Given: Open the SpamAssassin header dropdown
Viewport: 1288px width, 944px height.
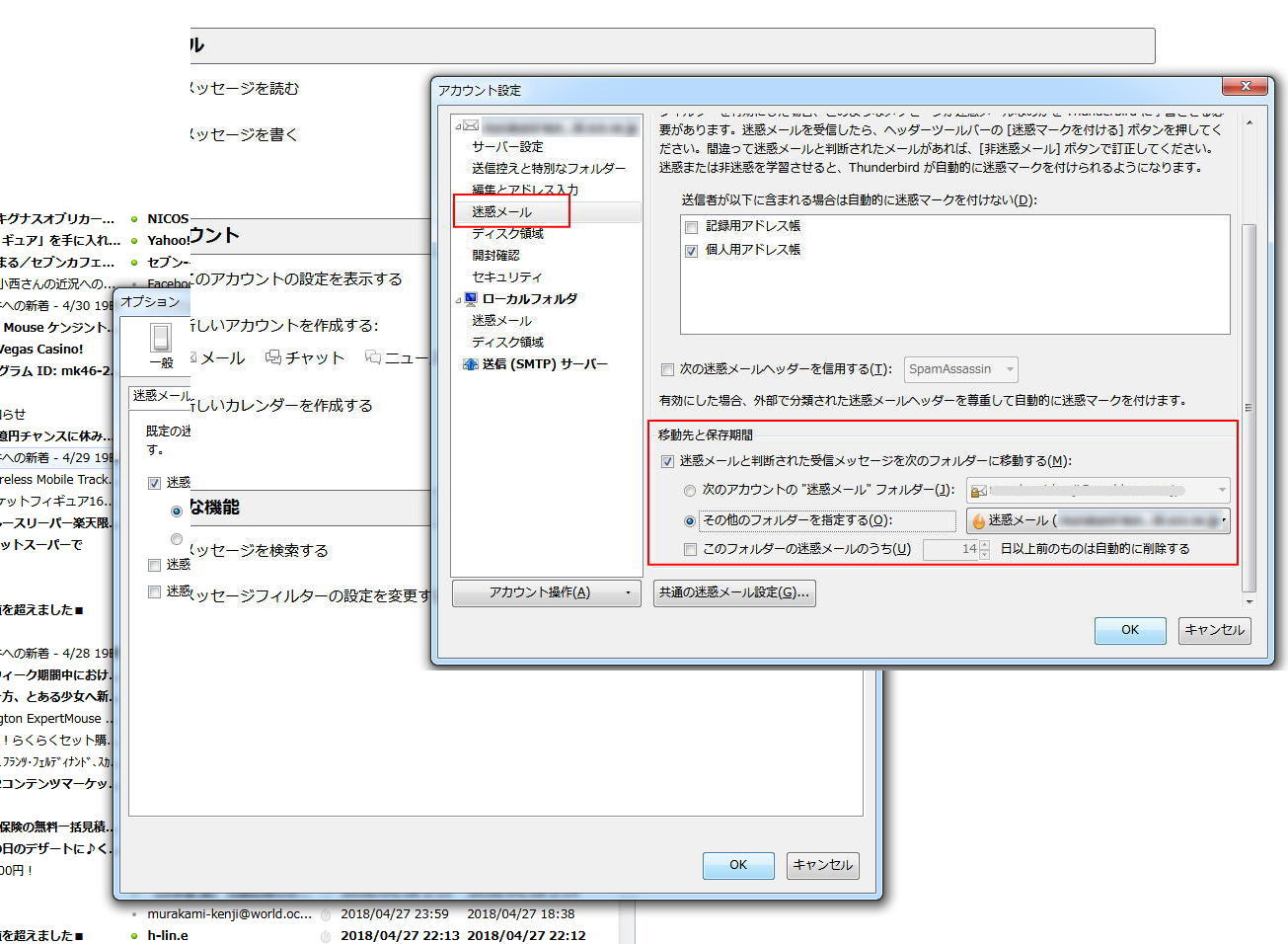Looking at the screenshot, I should (x=960, y=369).
